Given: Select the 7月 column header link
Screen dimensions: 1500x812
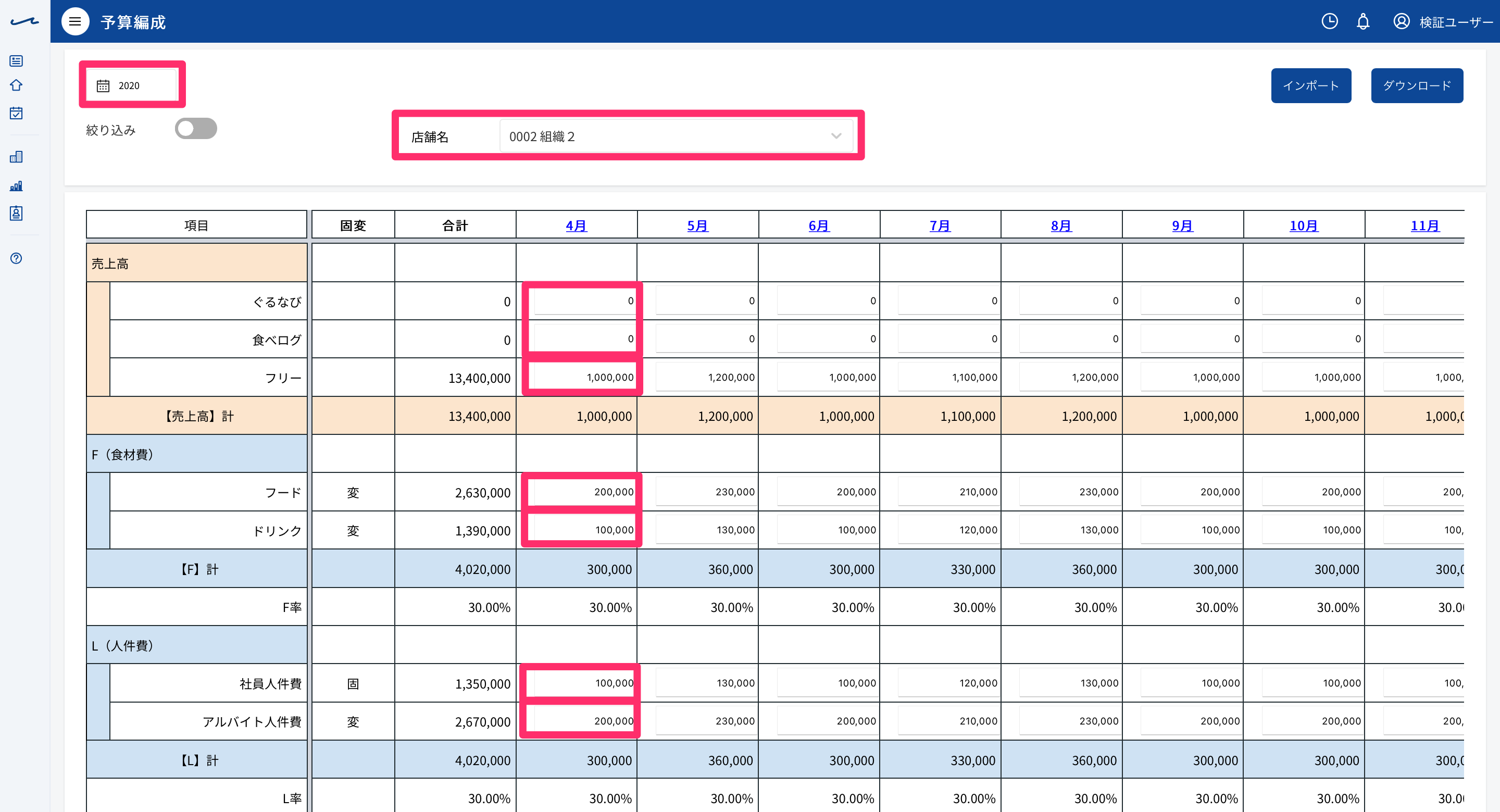Looking at the screenshot, I should (940, 226).
